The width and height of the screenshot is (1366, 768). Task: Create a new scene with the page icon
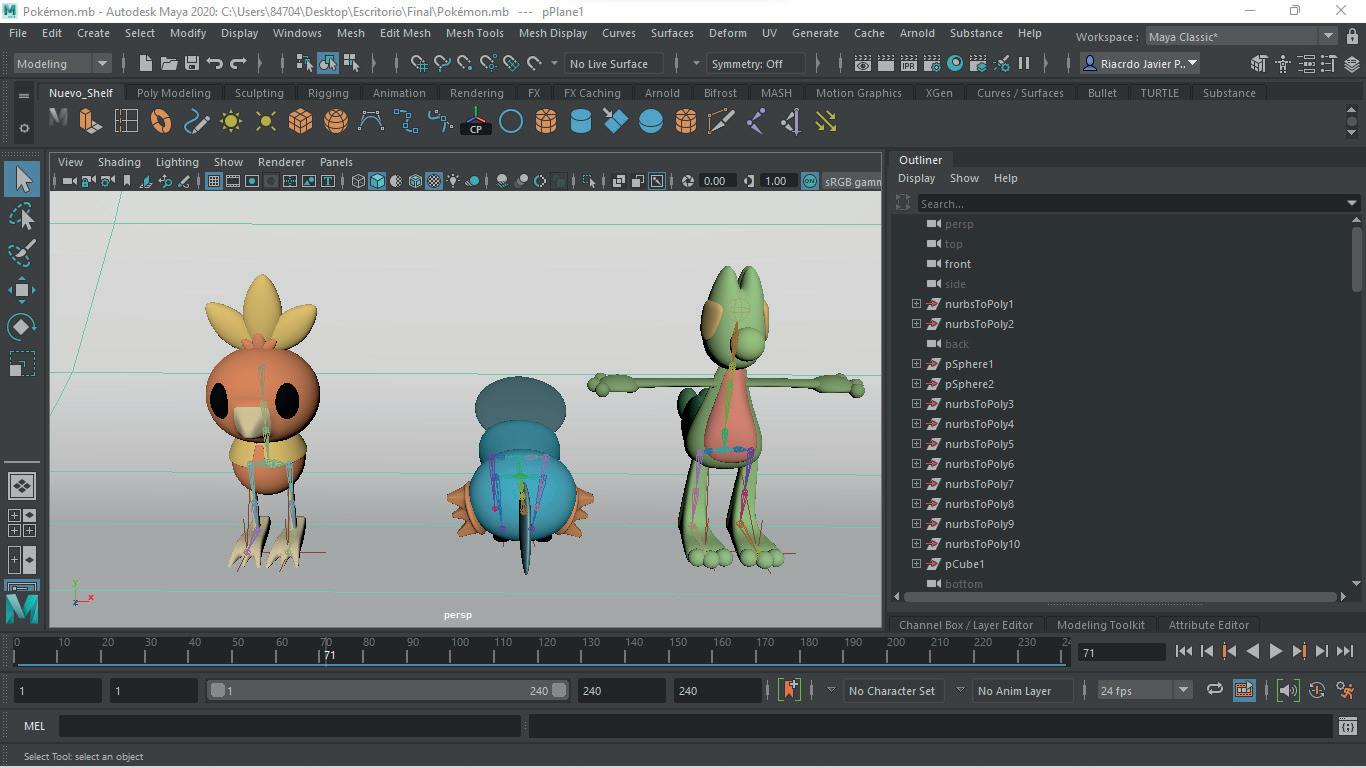[x=146, y=63]
